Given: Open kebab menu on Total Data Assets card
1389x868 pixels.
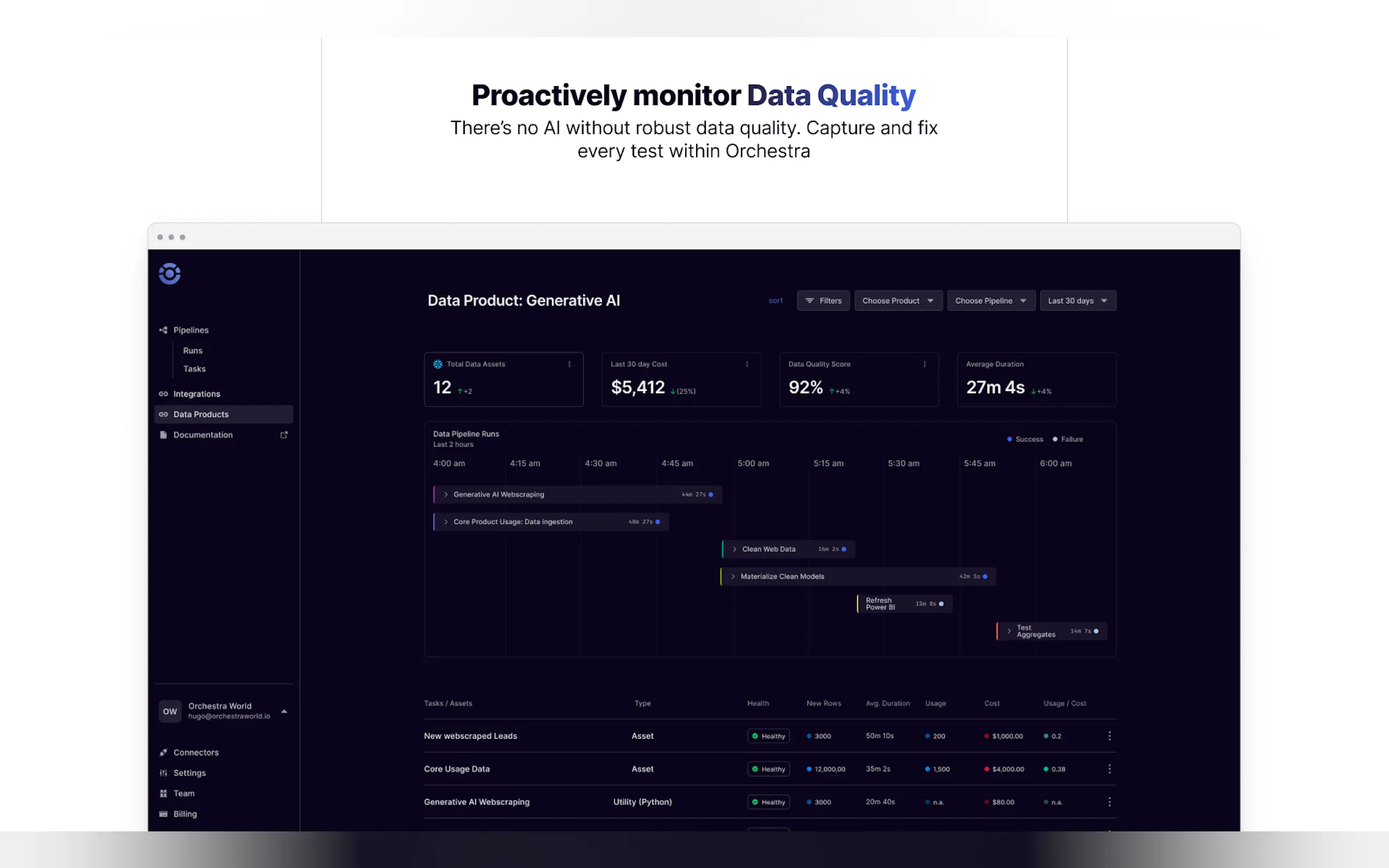Looking at the screenshot, I should (x=569, y=365).
